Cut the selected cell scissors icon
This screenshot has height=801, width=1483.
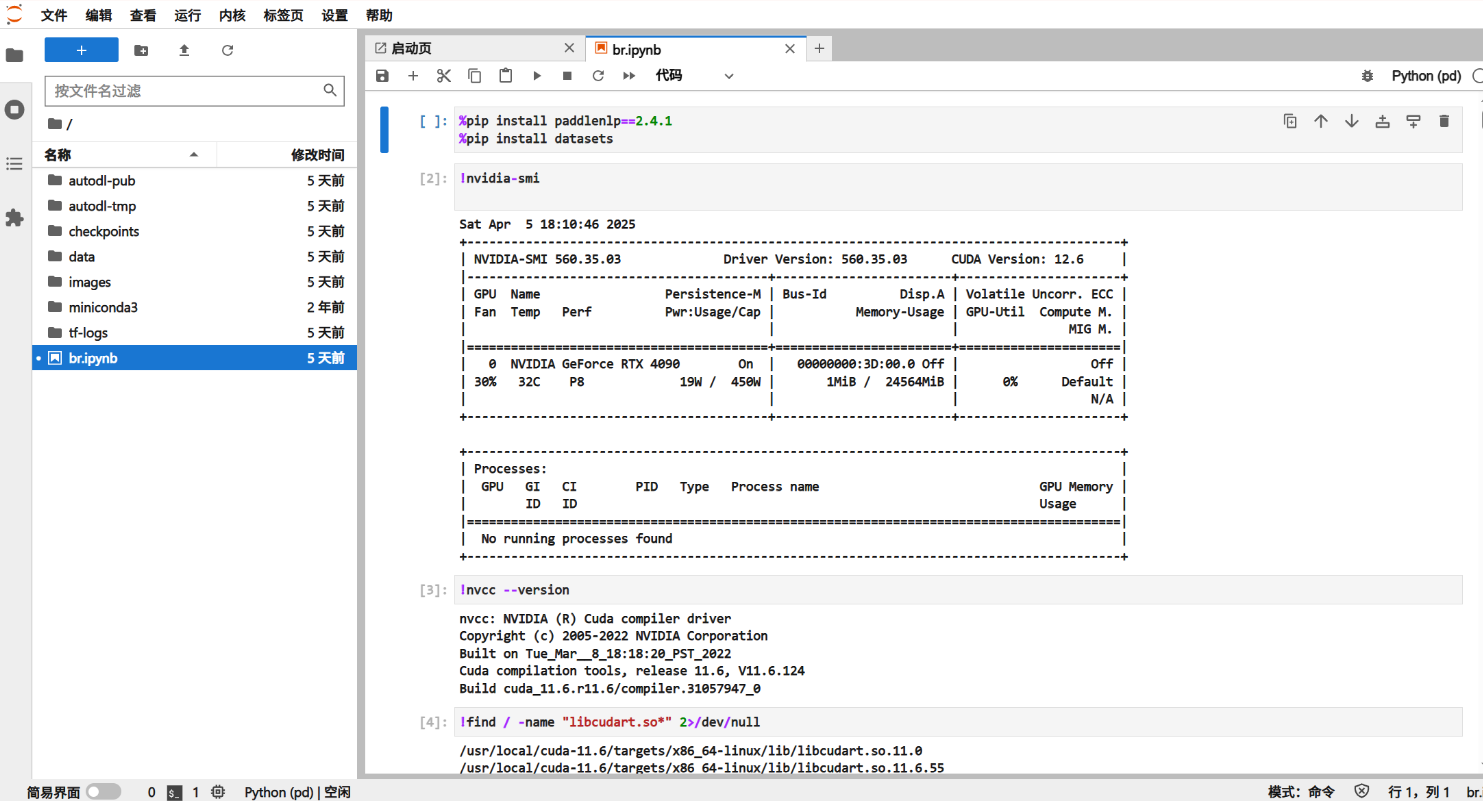point(444,76)
